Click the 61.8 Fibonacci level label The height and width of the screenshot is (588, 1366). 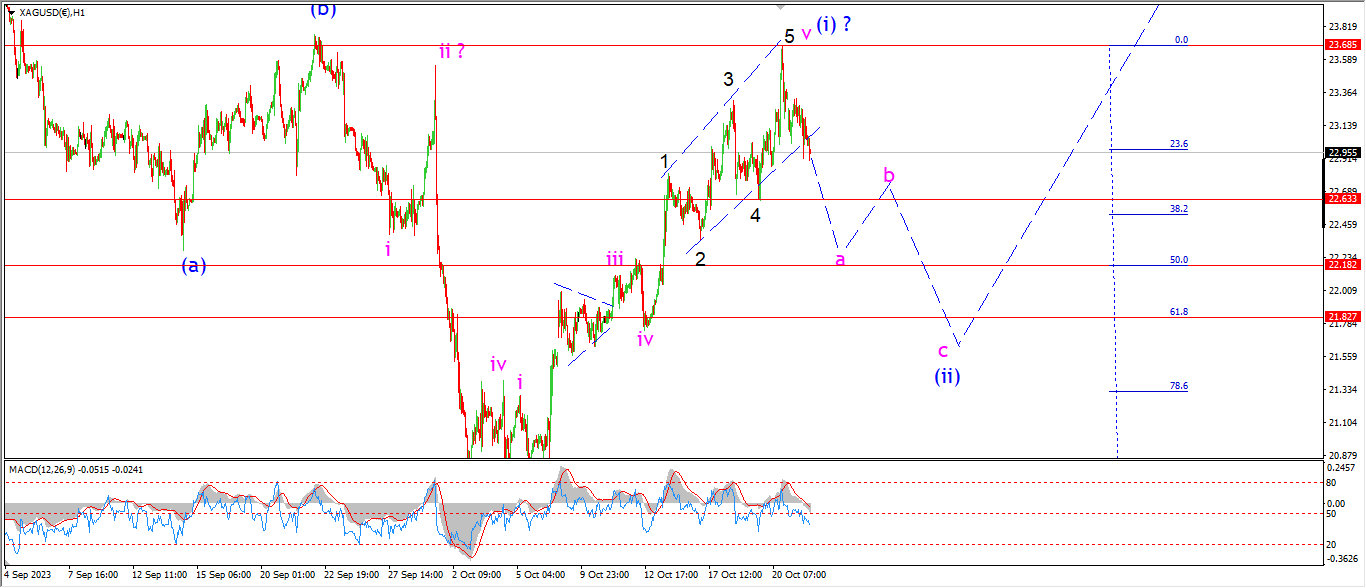click(x=1178, y=312)
